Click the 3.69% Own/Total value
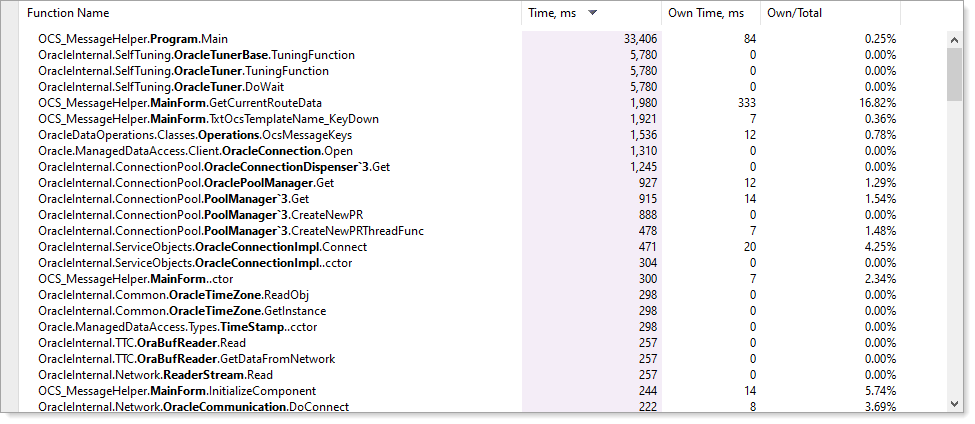 coord(880,407)
